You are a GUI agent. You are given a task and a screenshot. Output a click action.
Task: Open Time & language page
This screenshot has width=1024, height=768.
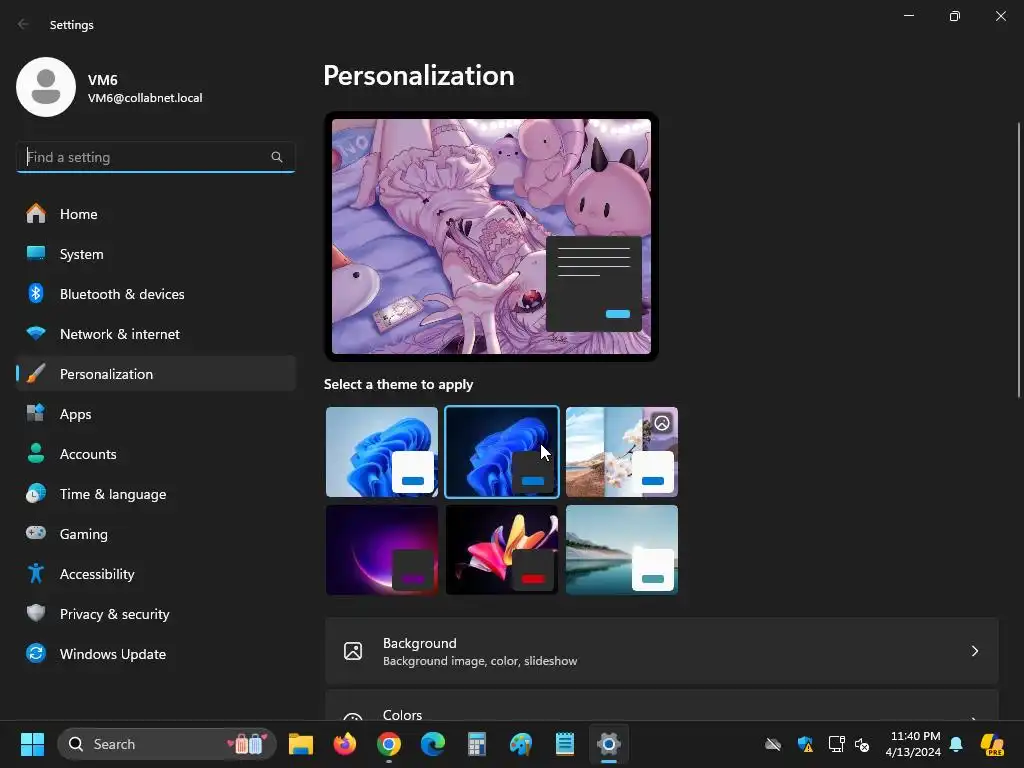point(155,494)
